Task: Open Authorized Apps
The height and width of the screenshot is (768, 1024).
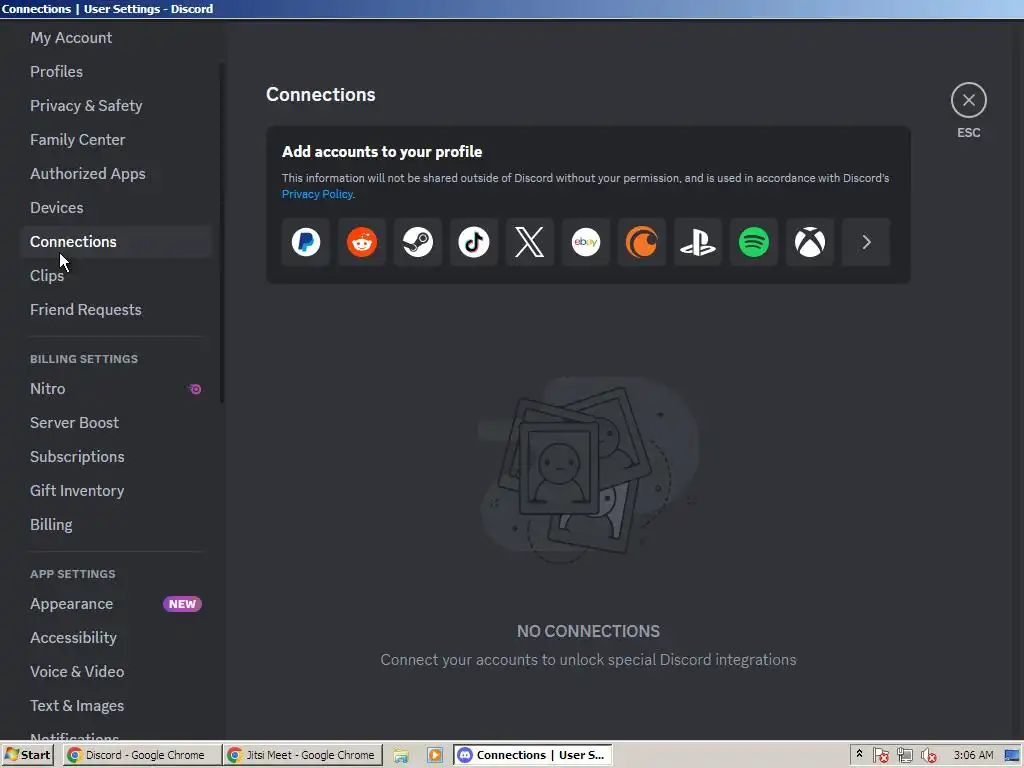Action: [x=116, y=174]
